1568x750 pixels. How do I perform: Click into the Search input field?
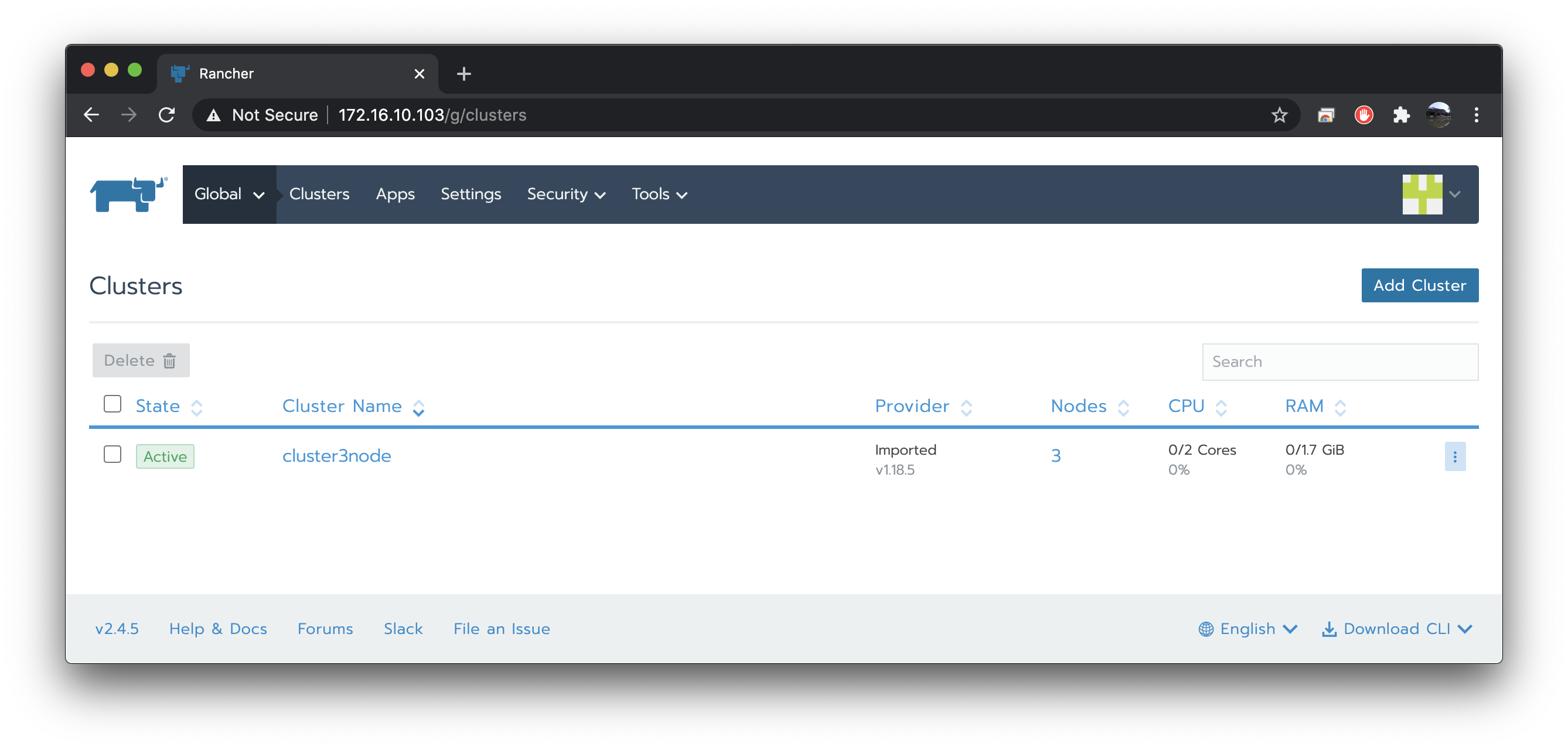1339,362
